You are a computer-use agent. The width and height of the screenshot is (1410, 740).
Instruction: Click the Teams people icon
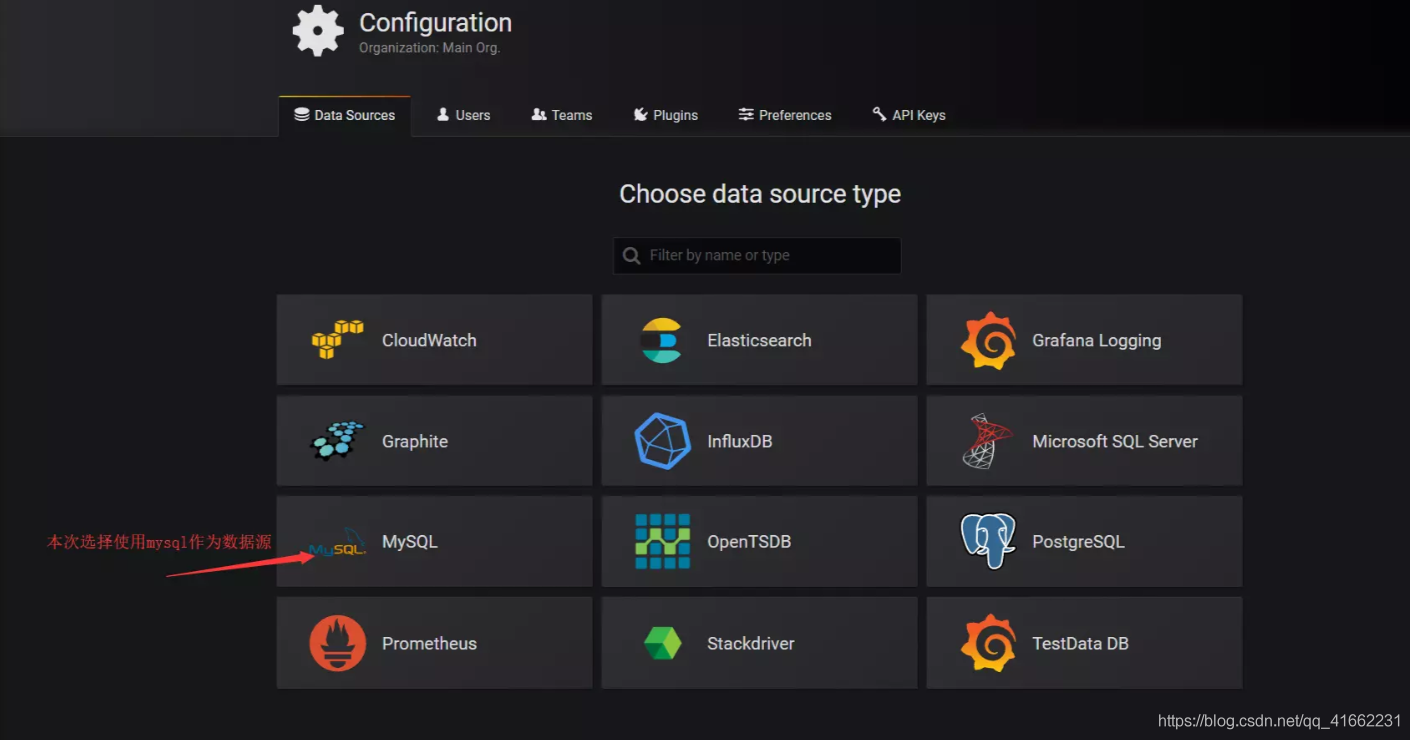click(539, 115)
